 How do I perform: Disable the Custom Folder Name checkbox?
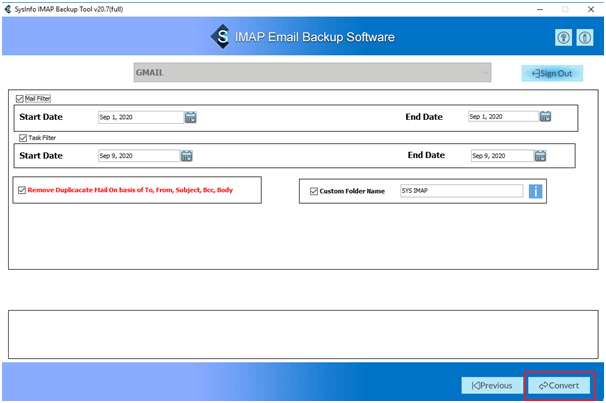point(314,191)
